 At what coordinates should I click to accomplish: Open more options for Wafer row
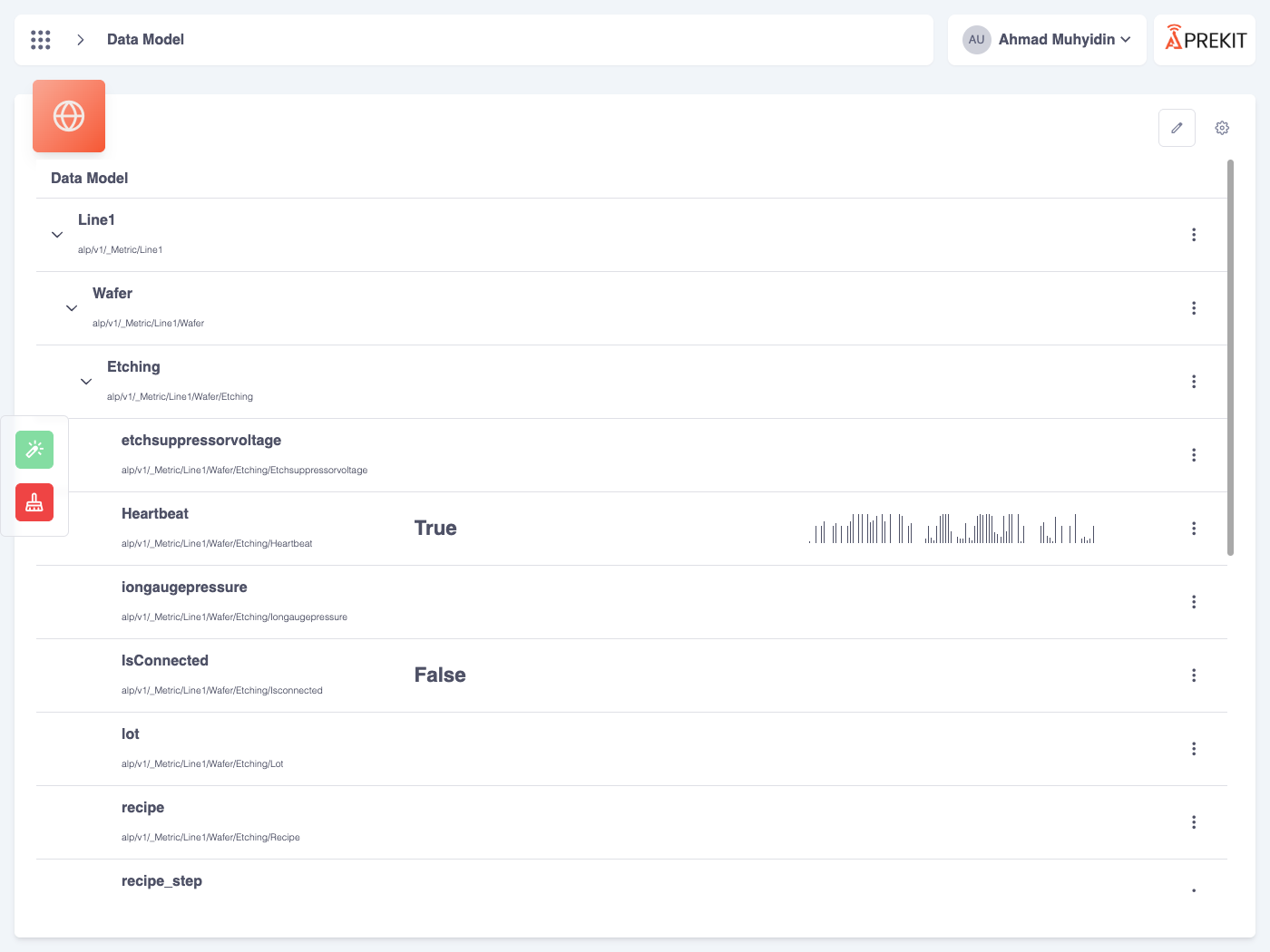pyautogui.click(x=1194, y=308)
